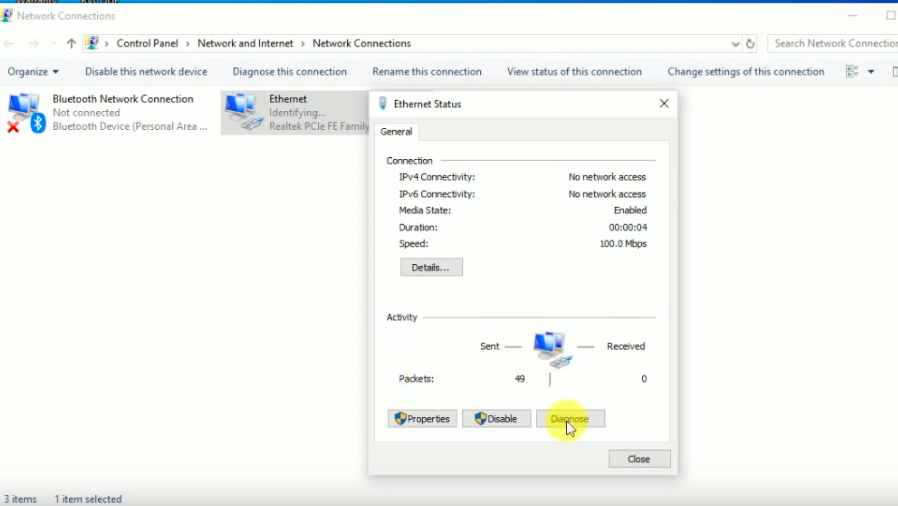Screen dimensions: 898x506
Task: Click the Diagnose button in dialog
Action: click(570, 419)
